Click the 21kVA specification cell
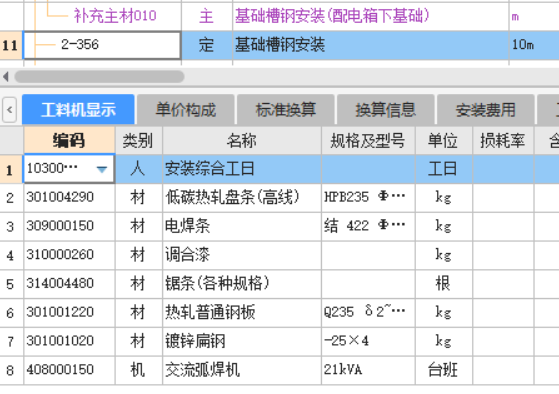The height and width of the screenshot is (394, 559). 368,370
